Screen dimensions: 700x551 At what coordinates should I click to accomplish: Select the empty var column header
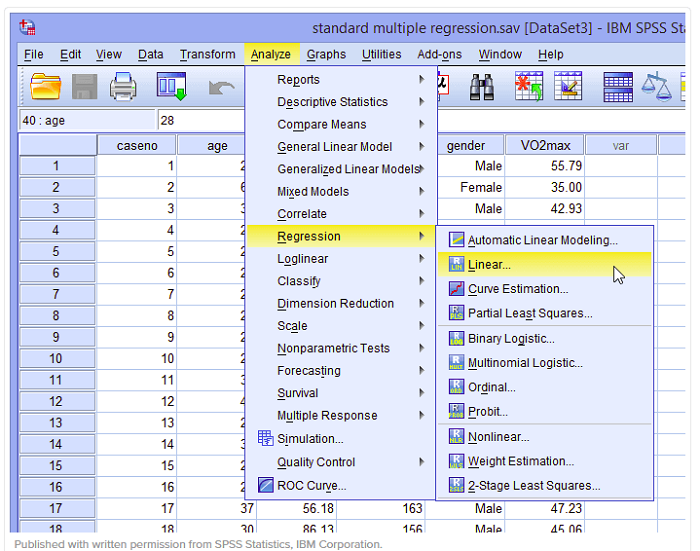(621, 146)
